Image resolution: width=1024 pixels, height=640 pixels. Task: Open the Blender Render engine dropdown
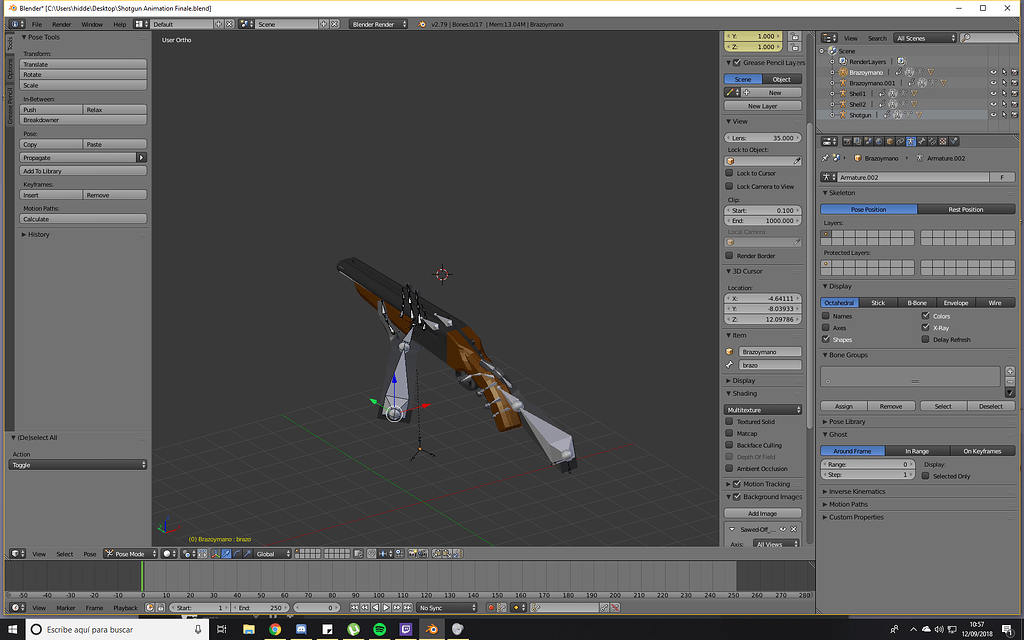[x=378, y=24]
